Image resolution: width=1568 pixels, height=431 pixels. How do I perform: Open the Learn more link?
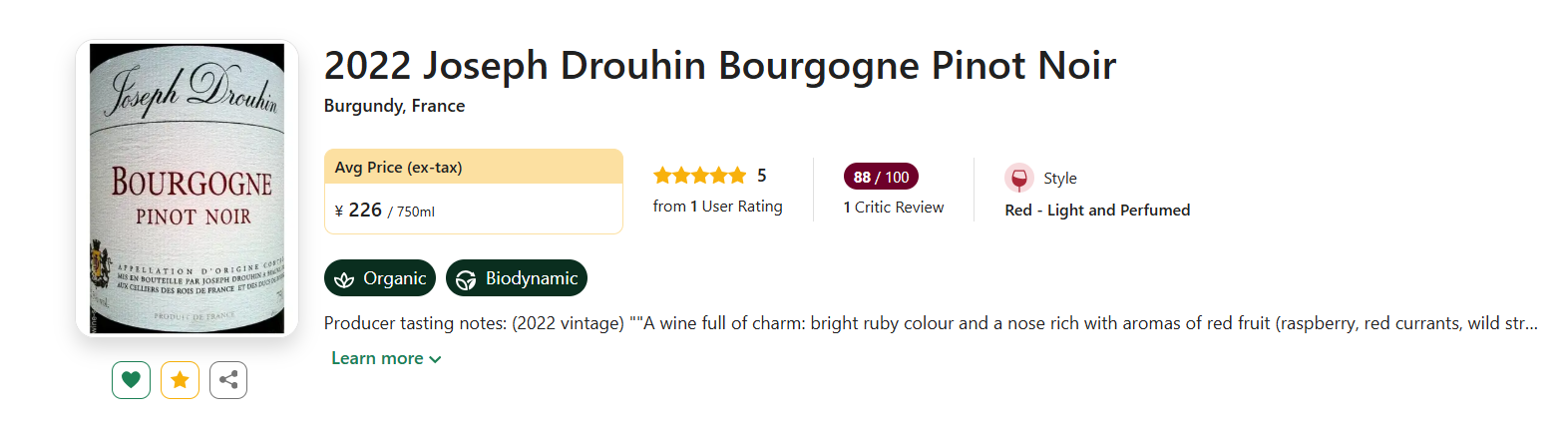(377, 358)
